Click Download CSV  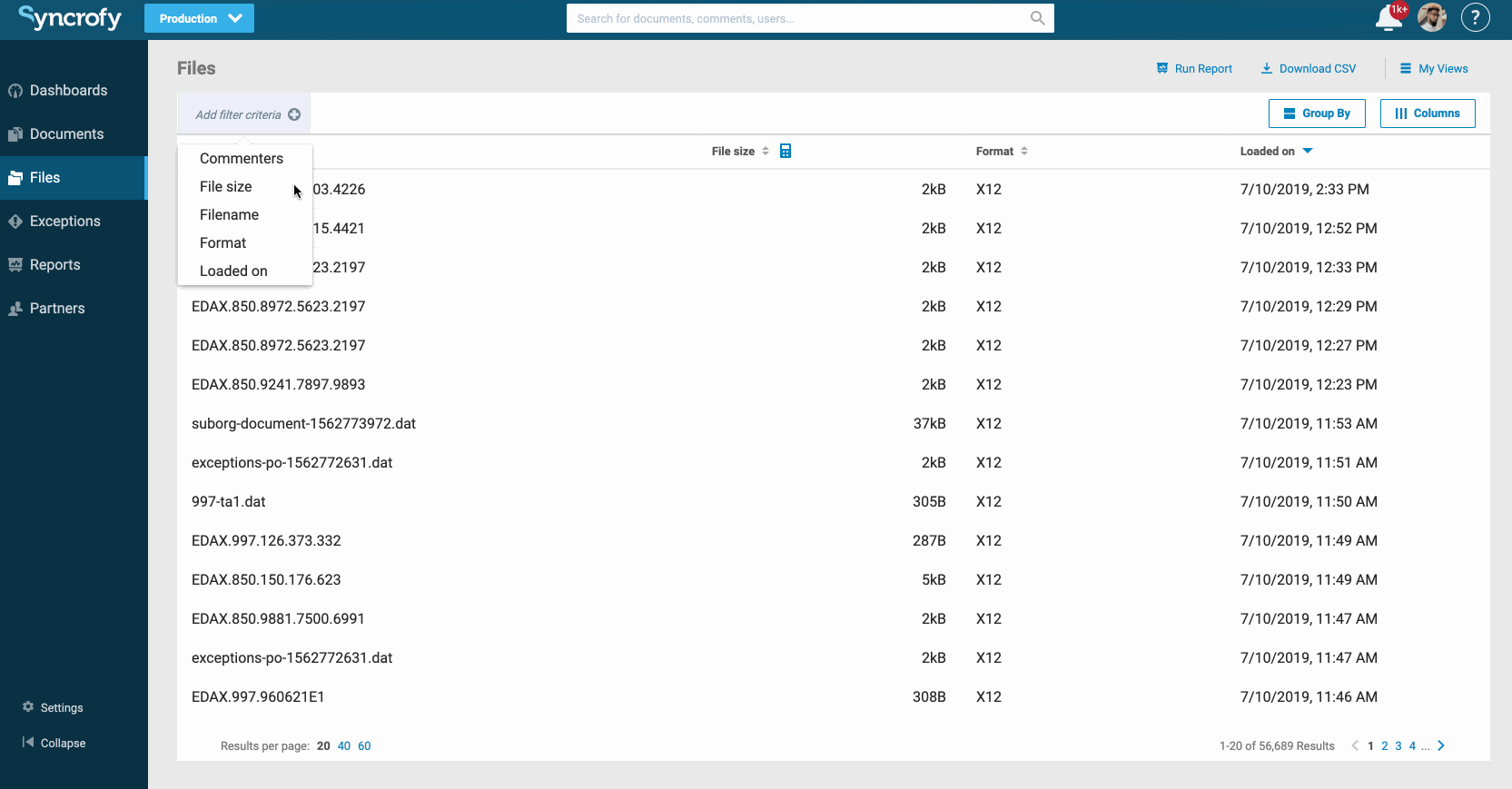1309,69
